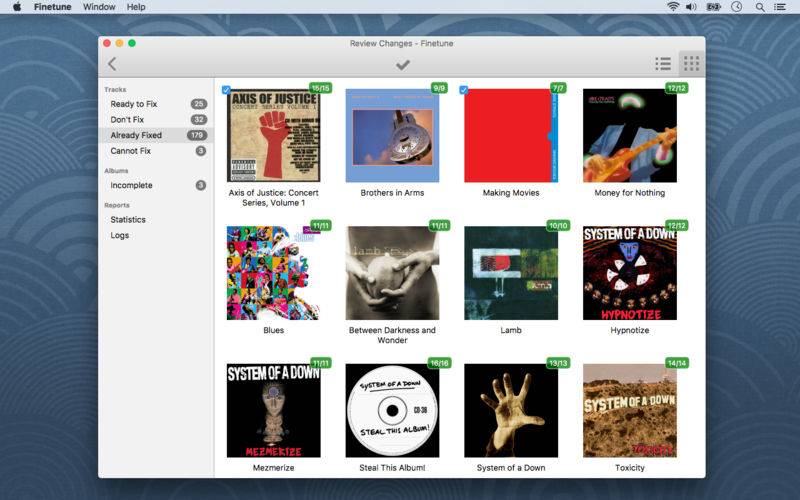Open the Window menu
Viewport: 800px width, 500px height.
99,7
